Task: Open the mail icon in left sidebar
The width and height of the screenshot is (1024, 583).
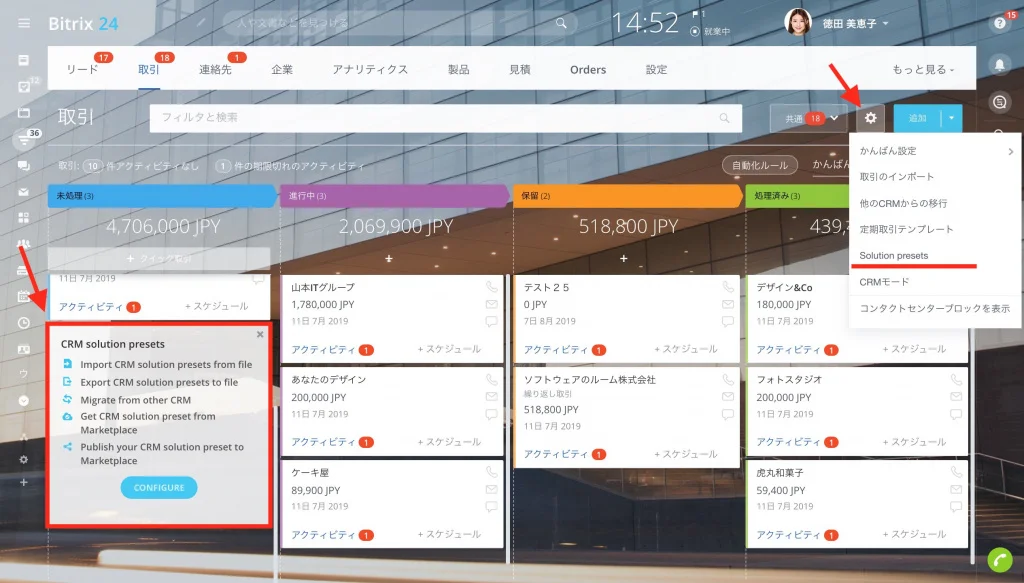Action: 24,192
